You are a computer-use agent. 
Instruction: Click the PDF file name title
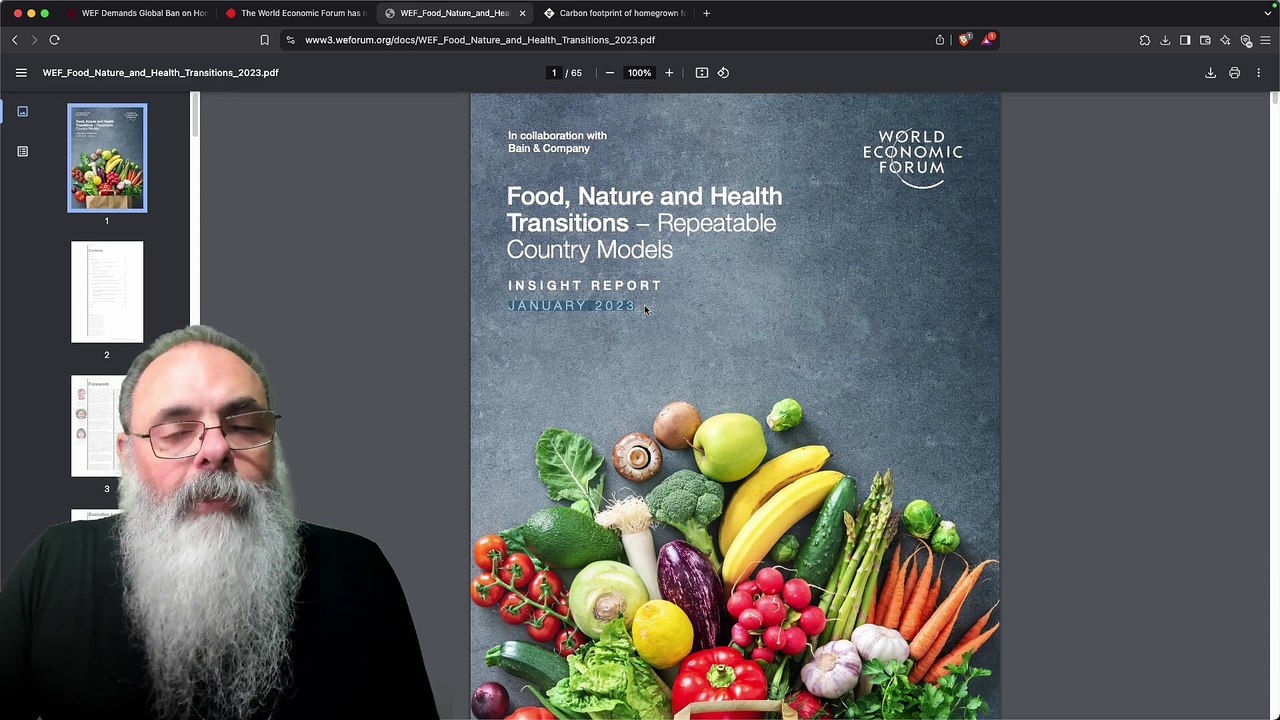coord(161,72)
